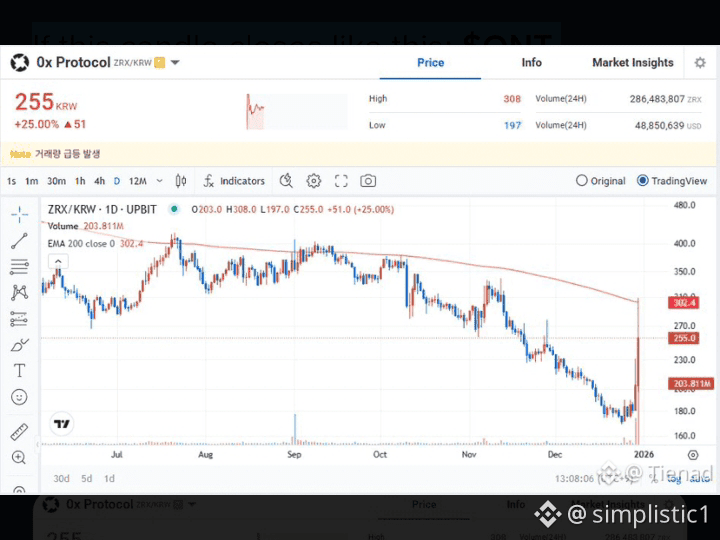The height and width of the screenshot is (540, 720).
Task: Toggle log scale on the chart
Action: 674,479
